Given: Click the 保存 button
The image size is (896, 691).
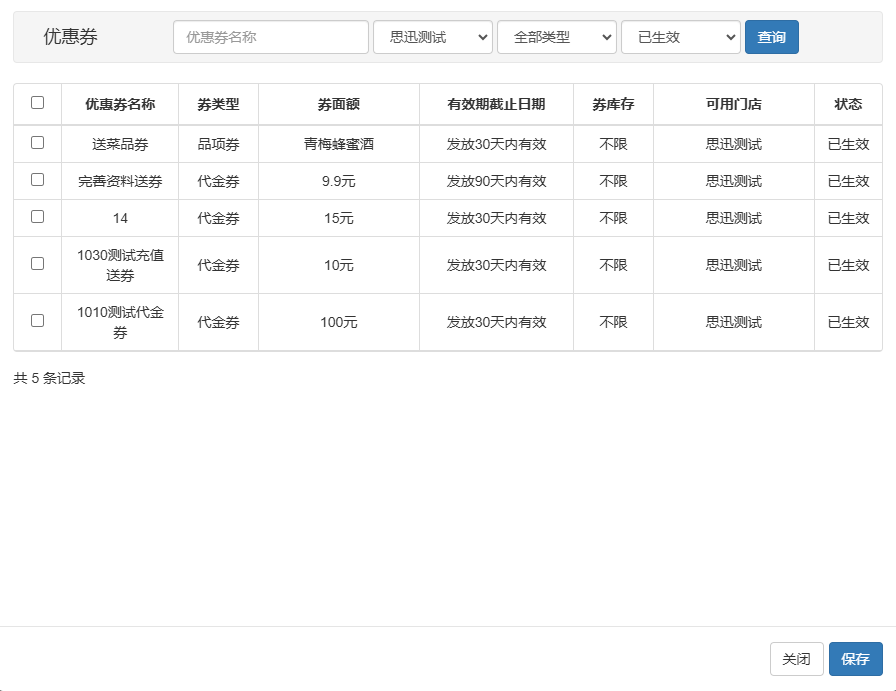Looking at the screenshot, I should click(x=855, y=659).
